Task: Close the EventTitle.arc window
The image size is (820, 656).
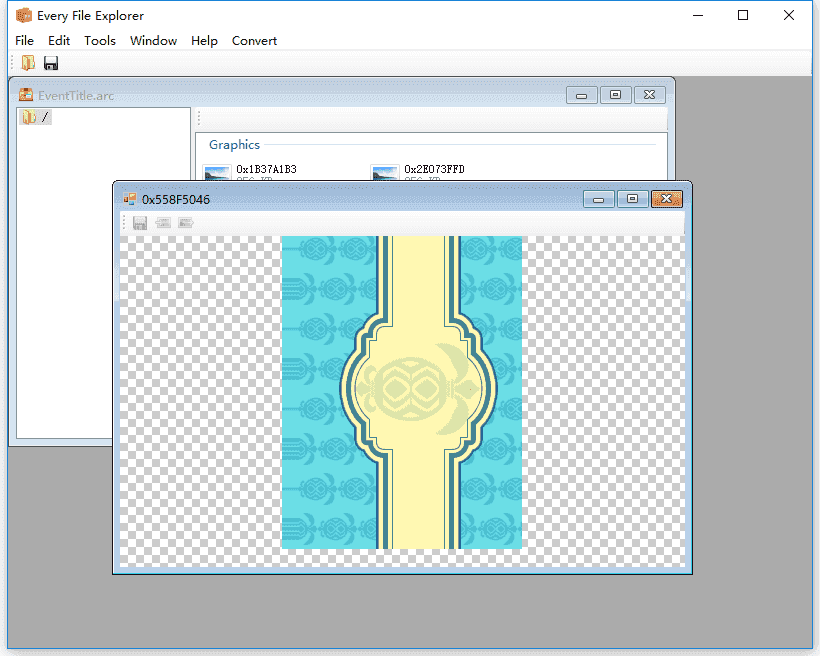Action: pos(650,95)
